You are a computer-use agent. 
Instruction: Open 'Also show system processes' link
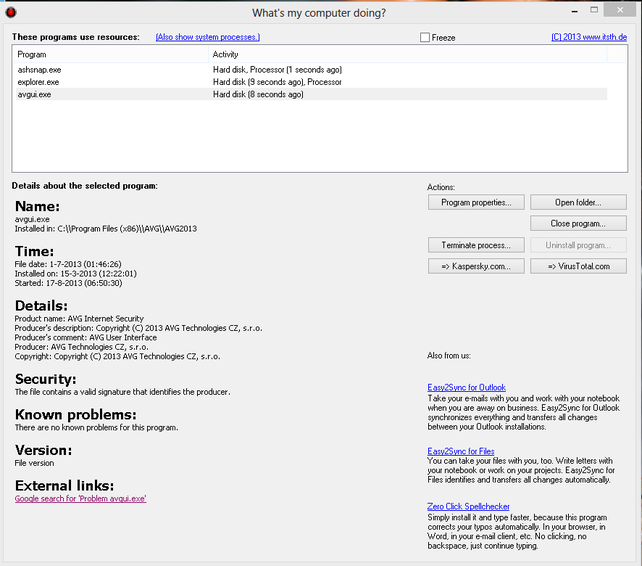[208, 37]
